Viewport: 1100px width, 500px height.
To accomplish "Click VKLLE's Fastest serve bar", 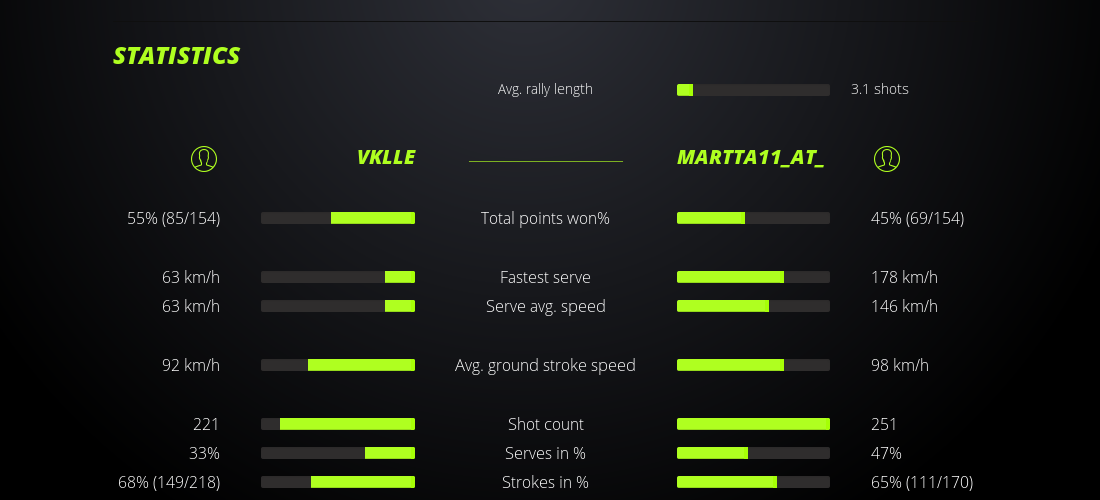I will tap(338, 277).
